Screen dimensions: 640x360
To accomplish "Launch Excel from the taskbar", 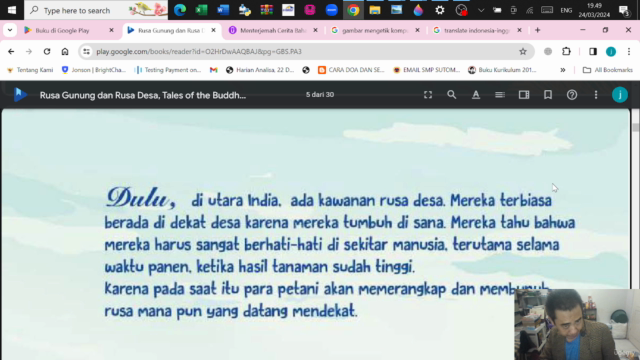I will click(x=201, y=10).
